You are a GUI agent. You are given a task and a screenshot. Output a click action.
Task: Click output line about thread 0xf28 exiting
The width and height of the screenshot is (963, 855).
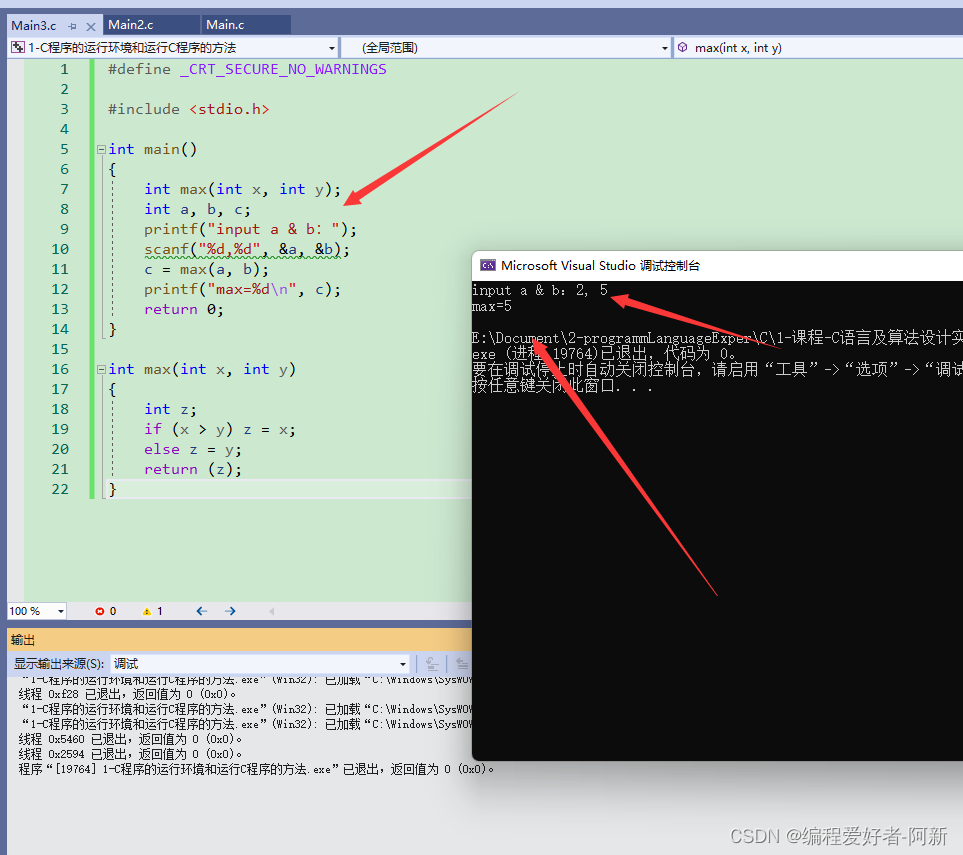coord(127,694)
